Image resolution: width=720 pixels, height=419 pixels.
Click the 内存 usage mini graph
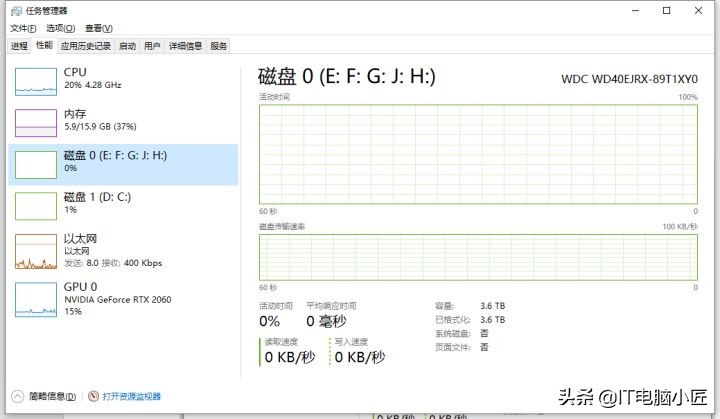pyautogui.click(x=36, y=123)
